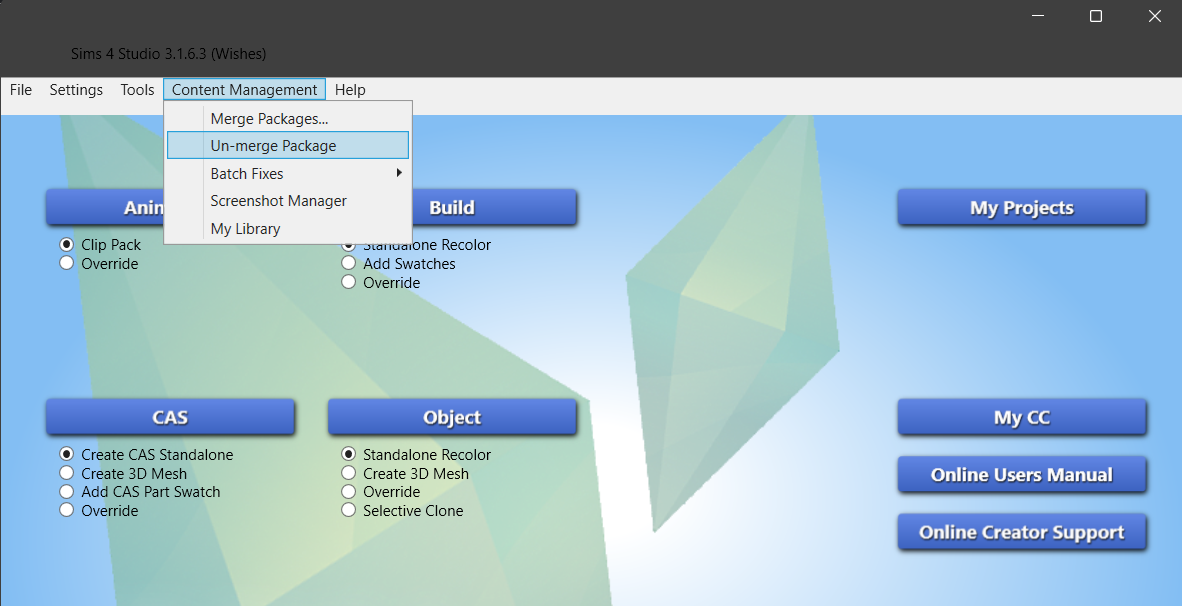Open the Settings menu

click(x=76, y=90)
